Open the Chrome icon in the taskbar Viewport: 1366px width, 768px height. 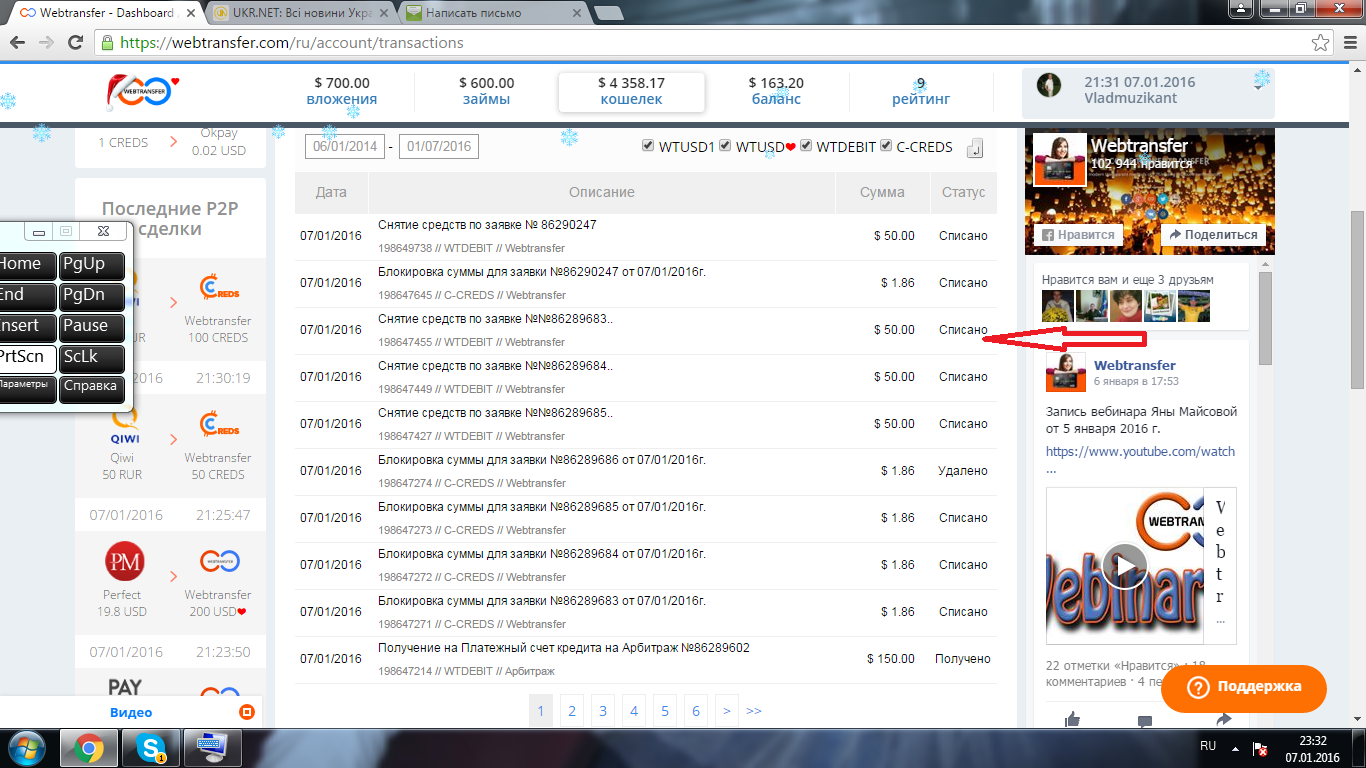click(x=88, y=748)
